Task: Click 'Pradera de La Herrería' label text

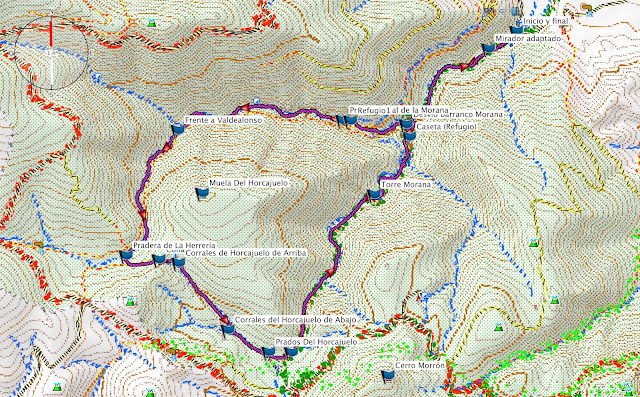Action: [174, 245]
